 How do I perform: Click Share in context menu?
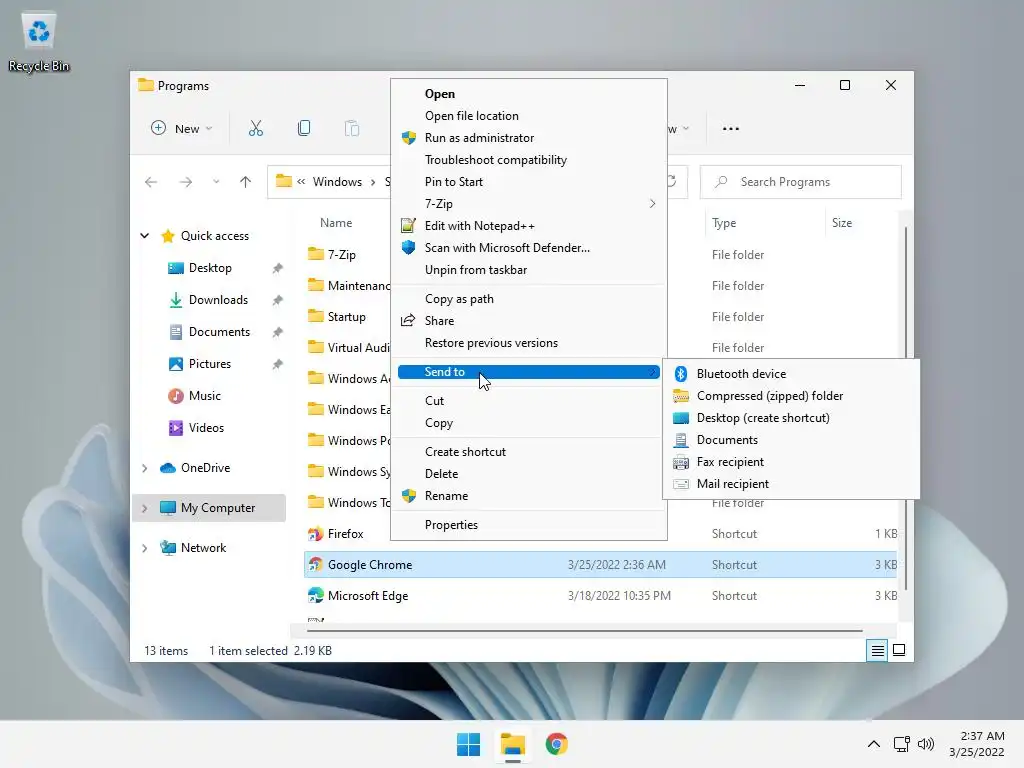(x=528, y=321)
